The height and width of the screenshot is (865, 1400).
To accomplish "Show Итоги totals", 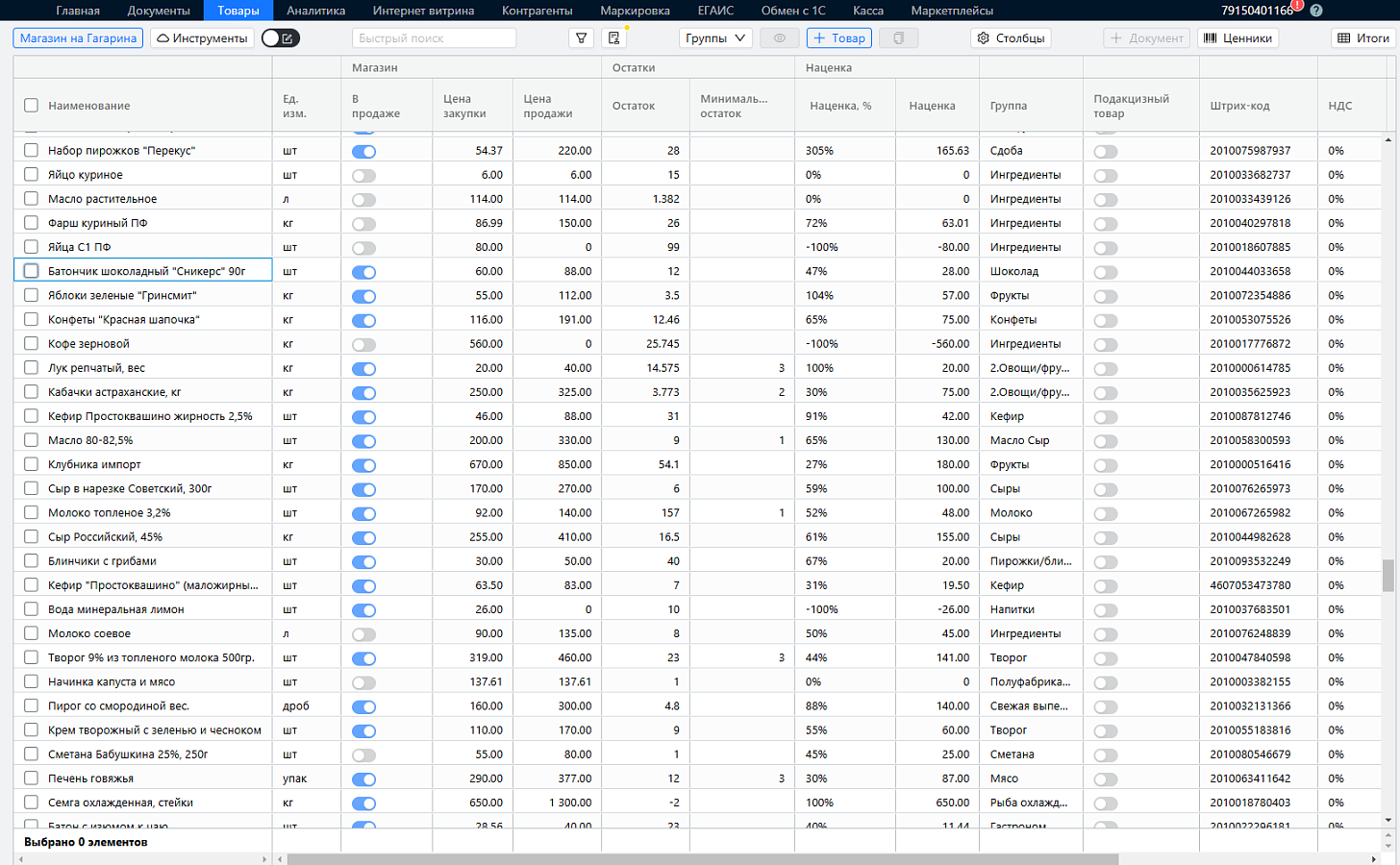I will (x=1363, y=38).
